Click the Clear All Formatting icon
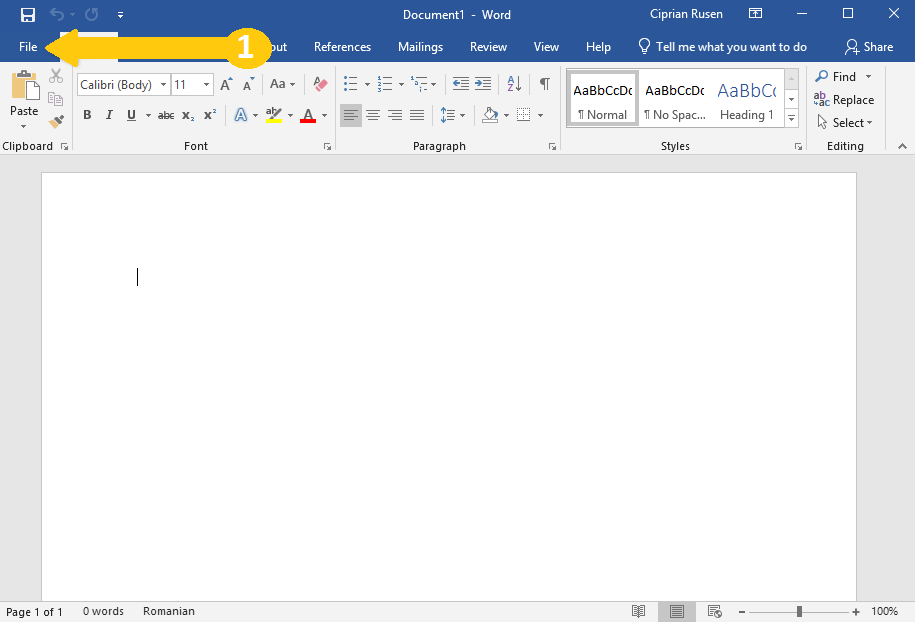The width and height of the screenshot is (915, 622). (x=319, y=84)
